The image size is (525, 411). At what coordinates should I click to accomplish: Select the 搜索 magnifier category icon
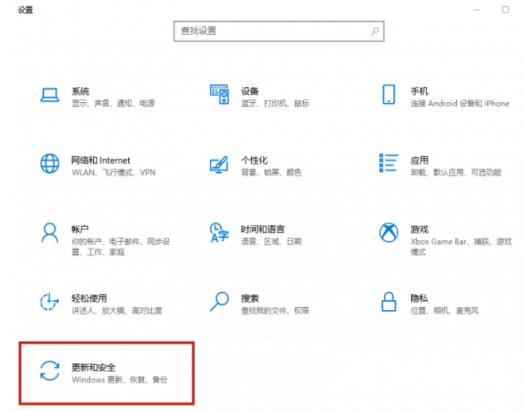tap(220, 302)
